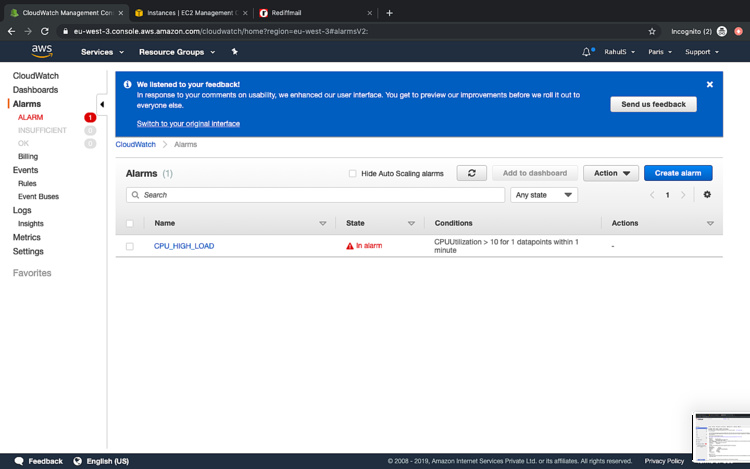Screen dimensions: 750x469
Task: Toggle the select-all alarms header checkbox
Action: (129, 223)
